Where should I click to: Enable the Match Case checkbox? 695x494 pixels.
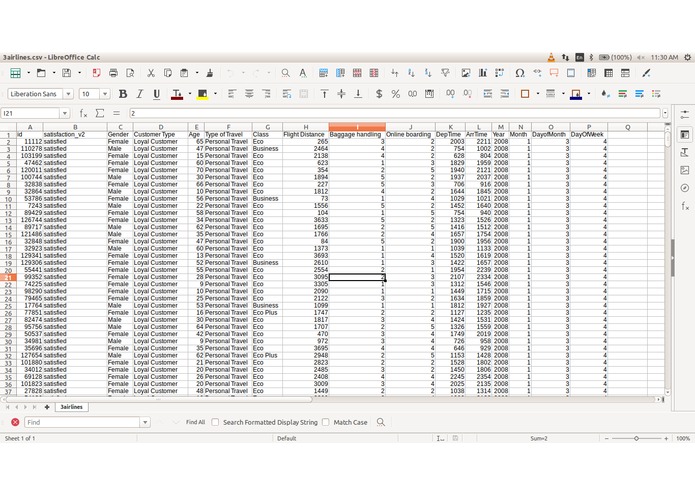click(325, 422)
